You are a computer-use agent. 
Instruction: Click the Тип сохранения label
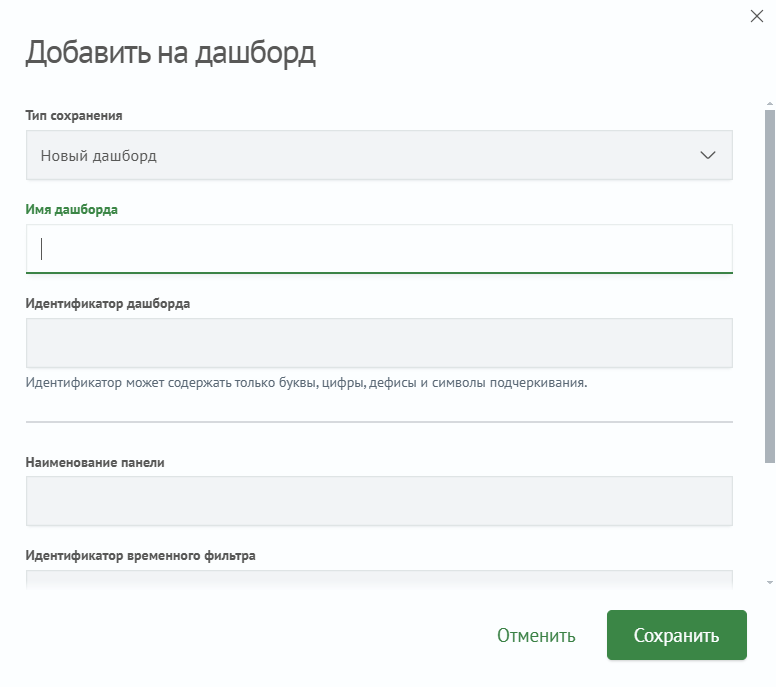(x=74, y=115)
